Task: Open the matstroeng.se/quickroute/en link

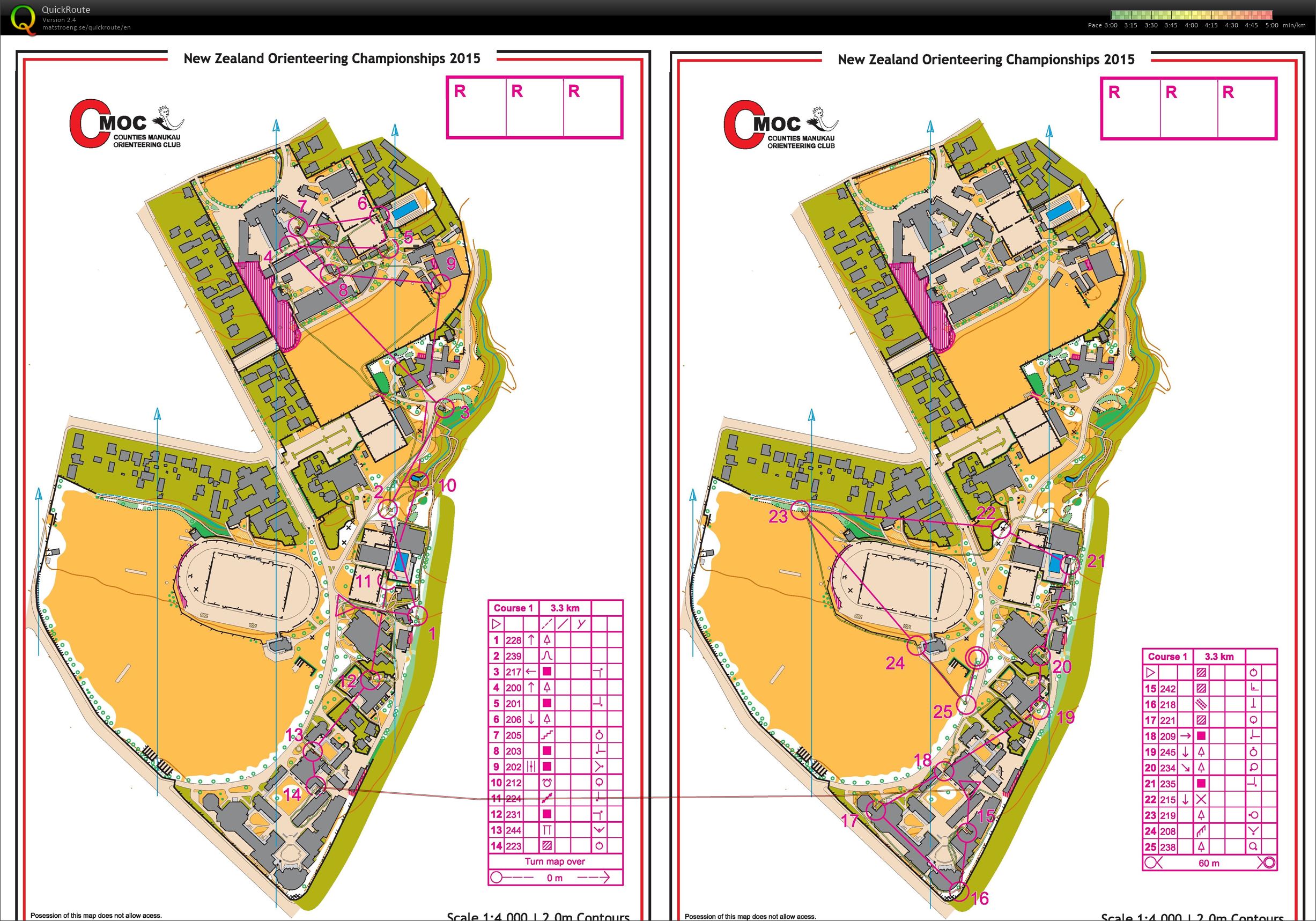Action: point(86,27)
